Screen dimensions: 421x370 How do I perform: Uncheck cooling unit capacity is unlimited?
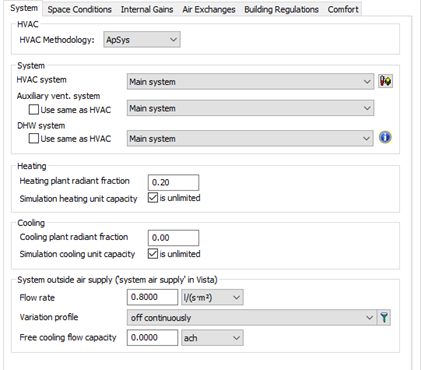[x=153, y=254]
